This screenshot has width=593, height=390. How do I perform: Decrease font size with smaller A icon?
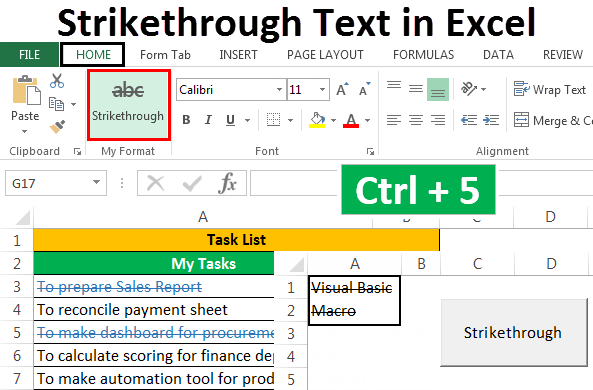pyautogui.click(x=365, y=89)
